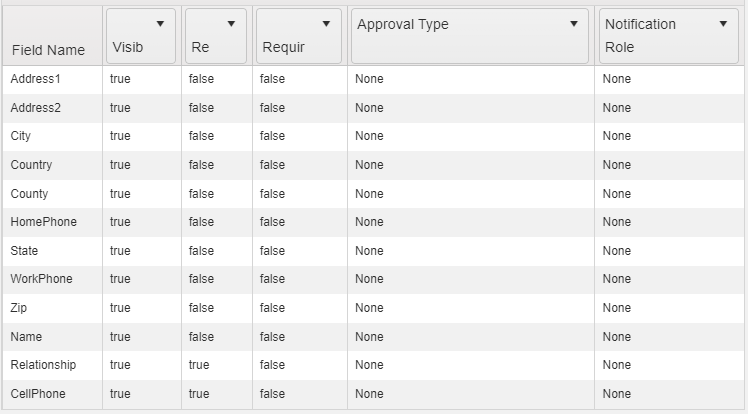Click the Relationship row's true Re value
Viewport: 748px width, 414px height.
tap(199, 365)
